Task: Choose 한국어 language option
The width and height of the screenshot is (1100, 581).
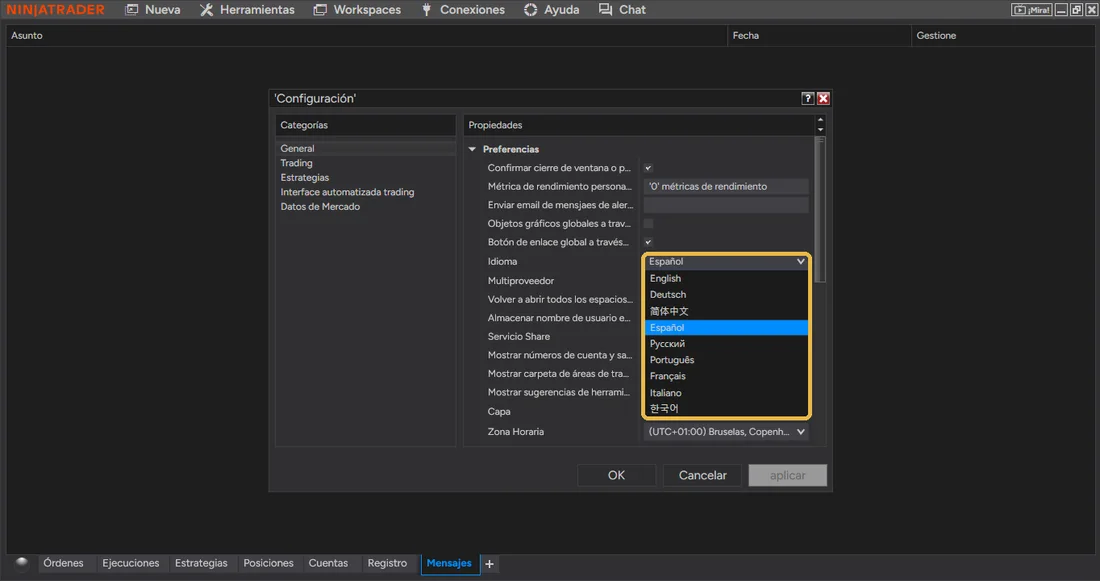Action: pos(726,408)
